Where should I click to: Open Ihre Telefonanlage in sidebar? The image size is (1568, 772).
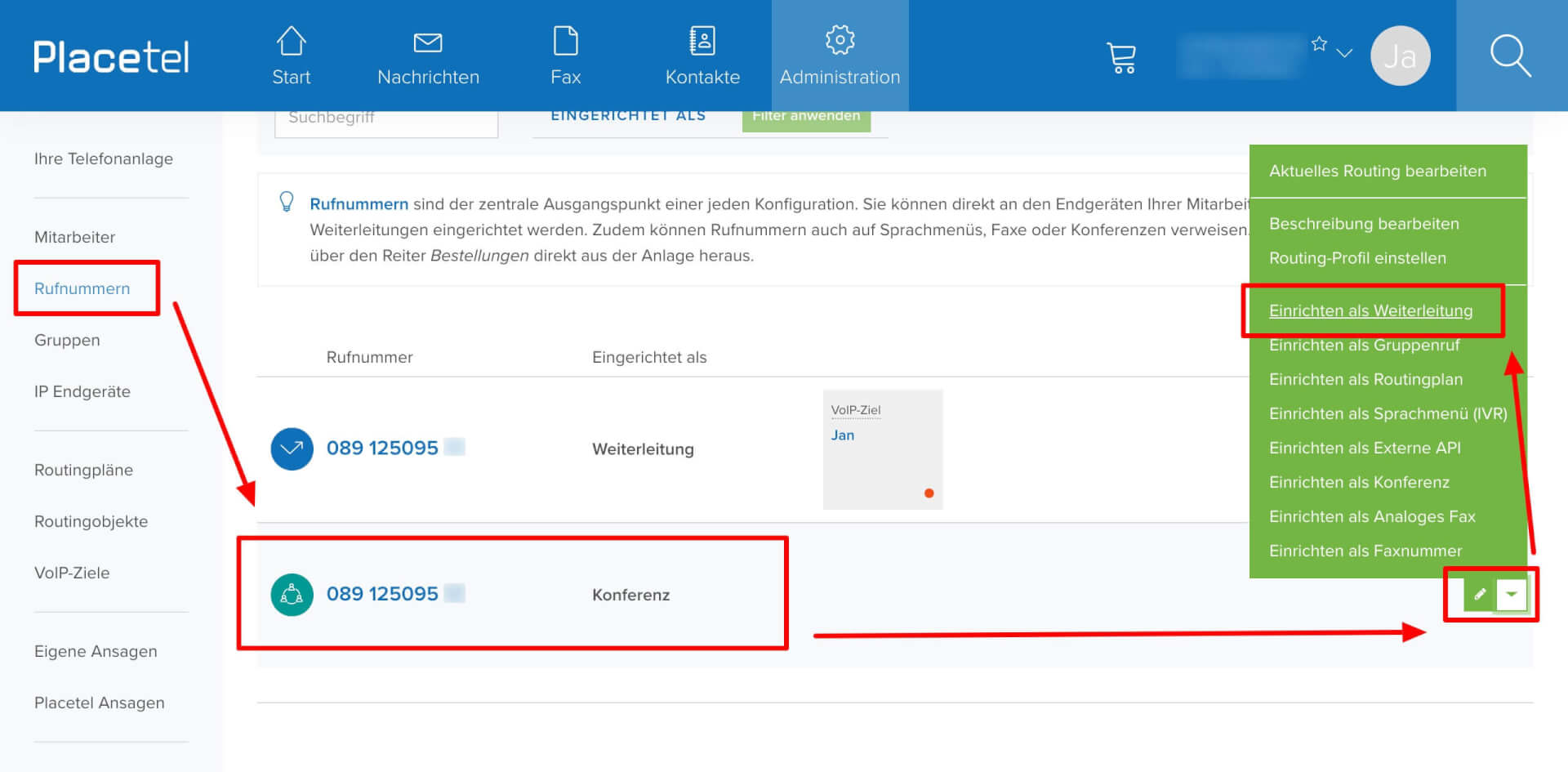pos(104,158)
